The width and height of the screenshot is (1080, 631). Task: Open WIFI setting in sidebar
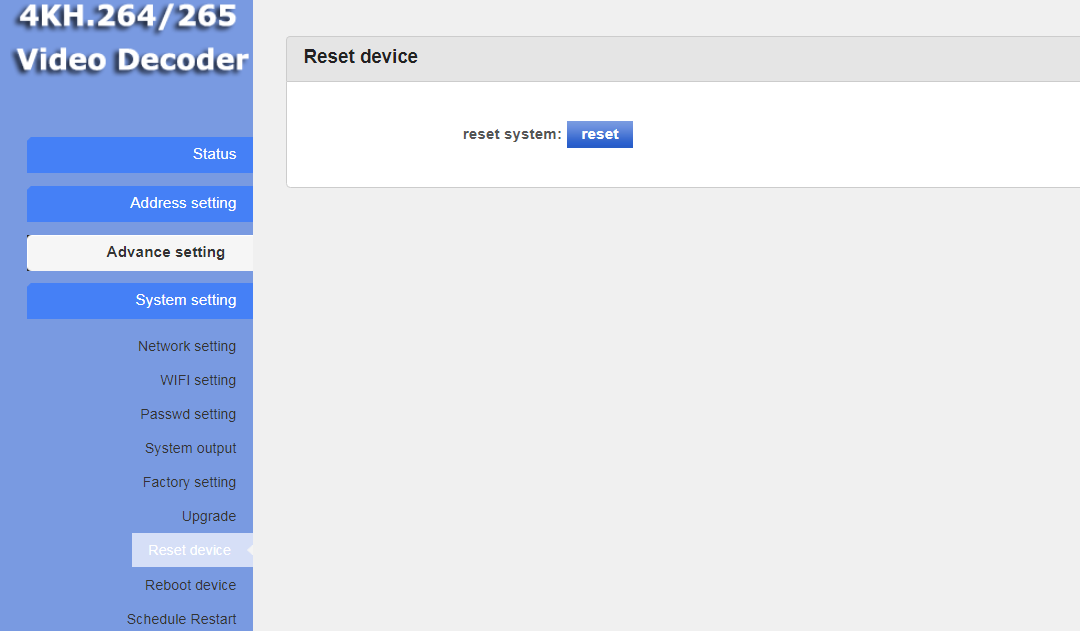(198, 380)
